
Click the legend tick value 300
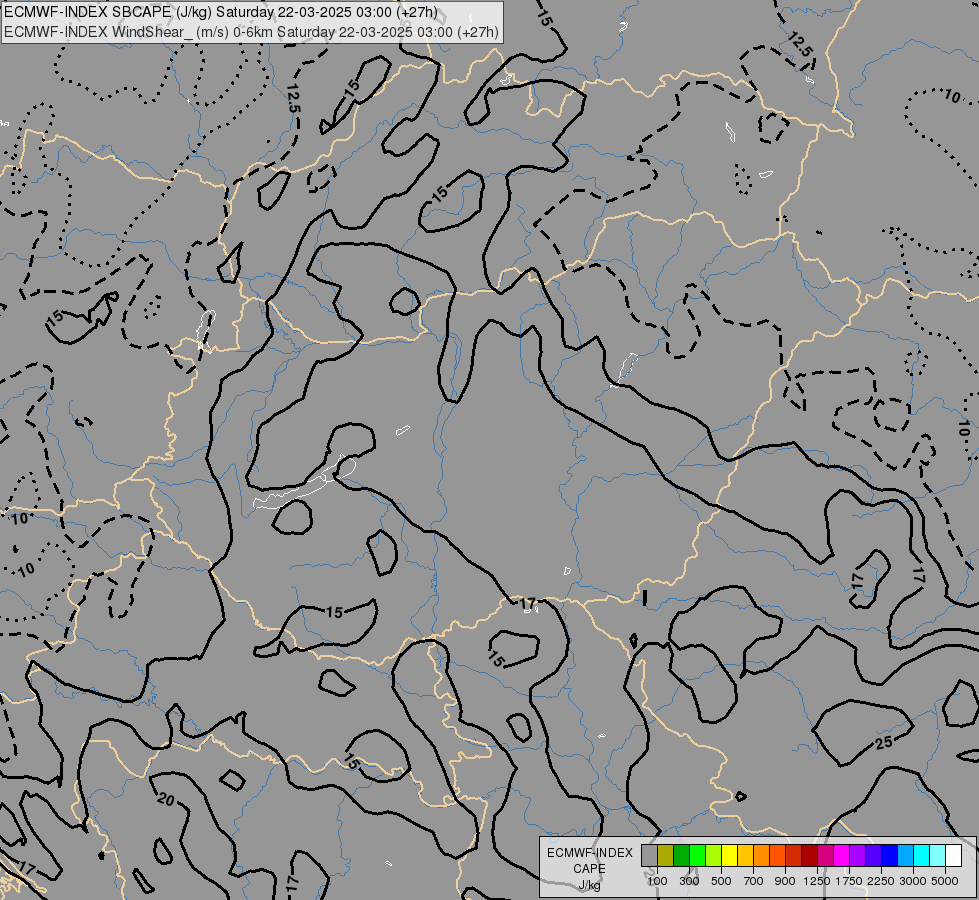pos(689,881)
